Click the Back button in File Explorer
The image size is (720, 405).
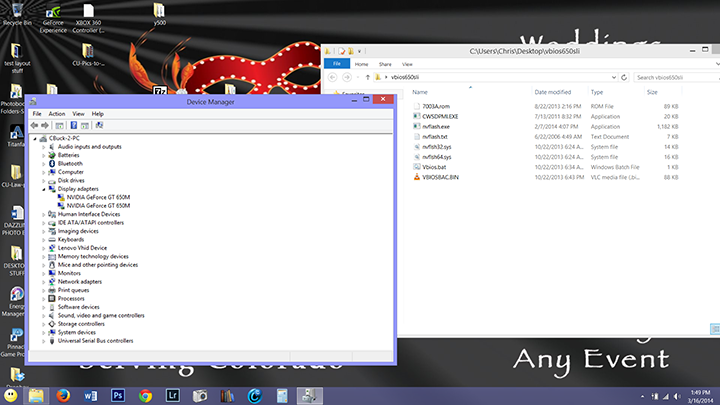(x=332, y=77)
